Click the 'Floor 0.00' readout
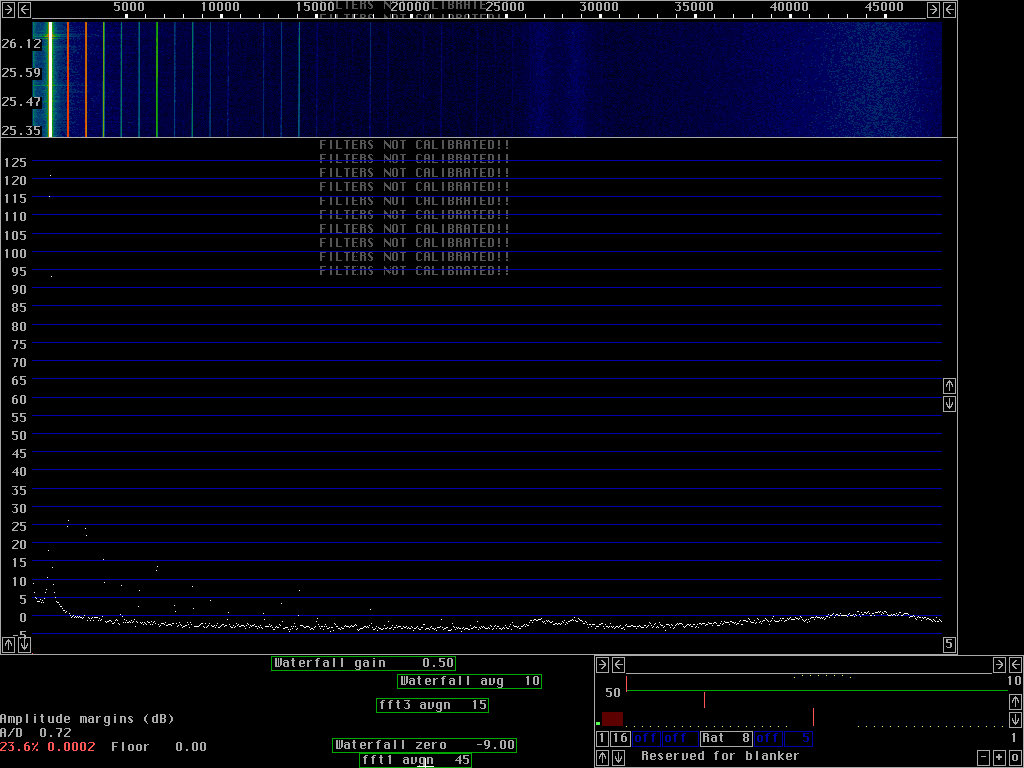Image resolution: width=1024 pixels, height=768 pixels. coord(159,747)
